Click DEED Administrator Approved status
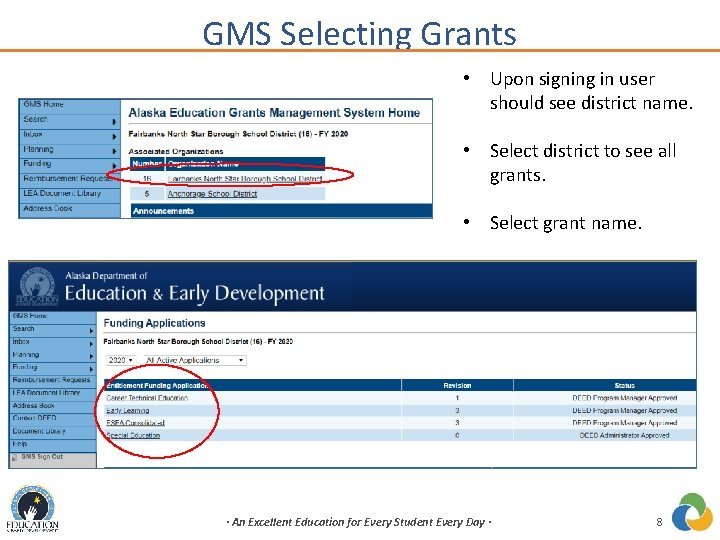Viewport: 720px width, 540px height. coord(624,435)
